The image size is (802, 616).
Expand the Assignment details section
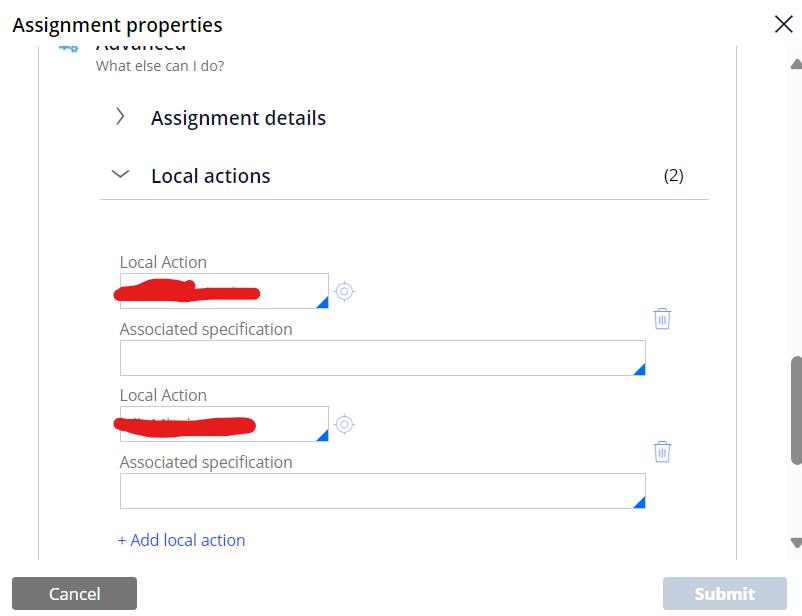[x=120, y=116]
